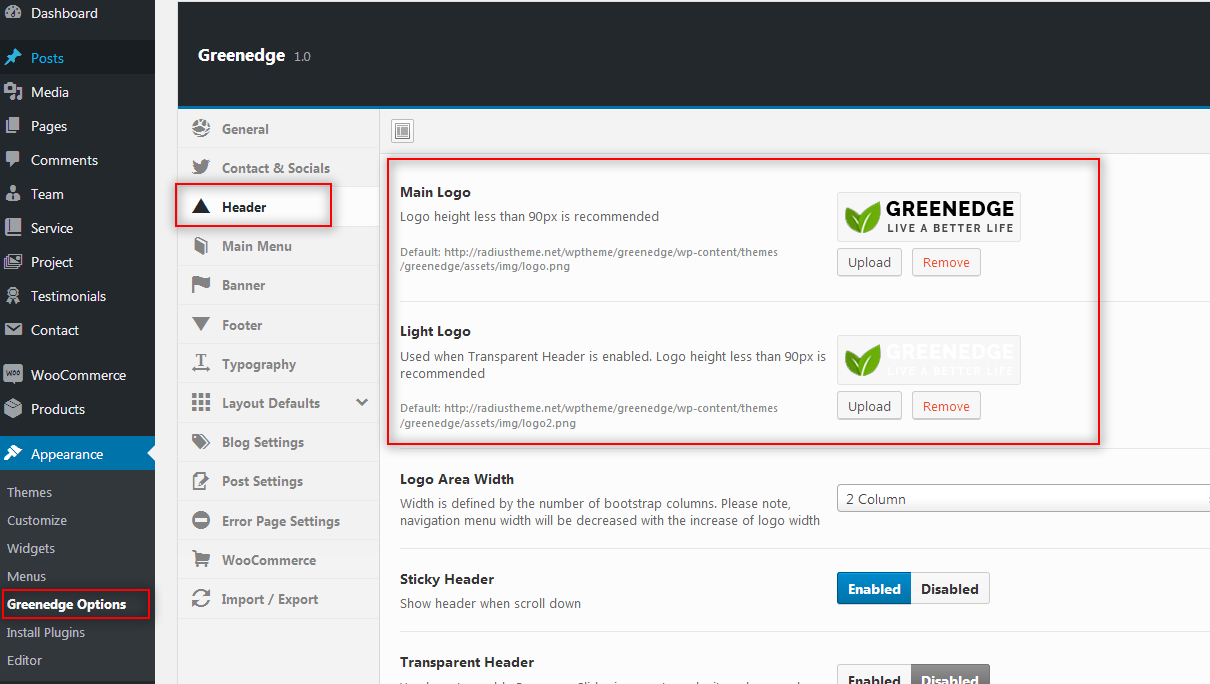Viewport: 1210px width, 684px height.
Task: Click the Posts pushpin icon
Action: [x=13, y=58]
